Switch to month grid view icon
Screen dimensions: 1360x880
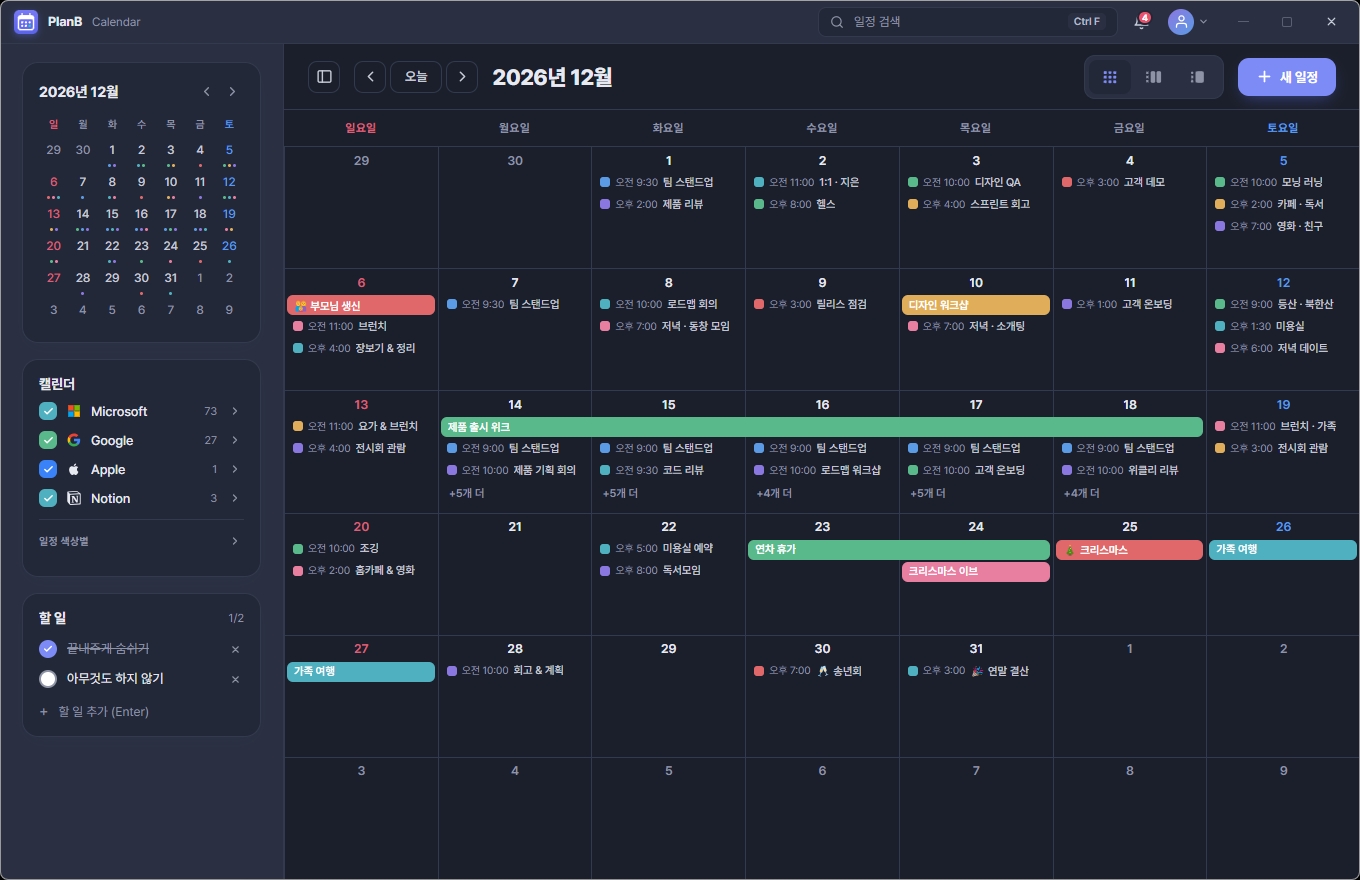[1109, 77]
